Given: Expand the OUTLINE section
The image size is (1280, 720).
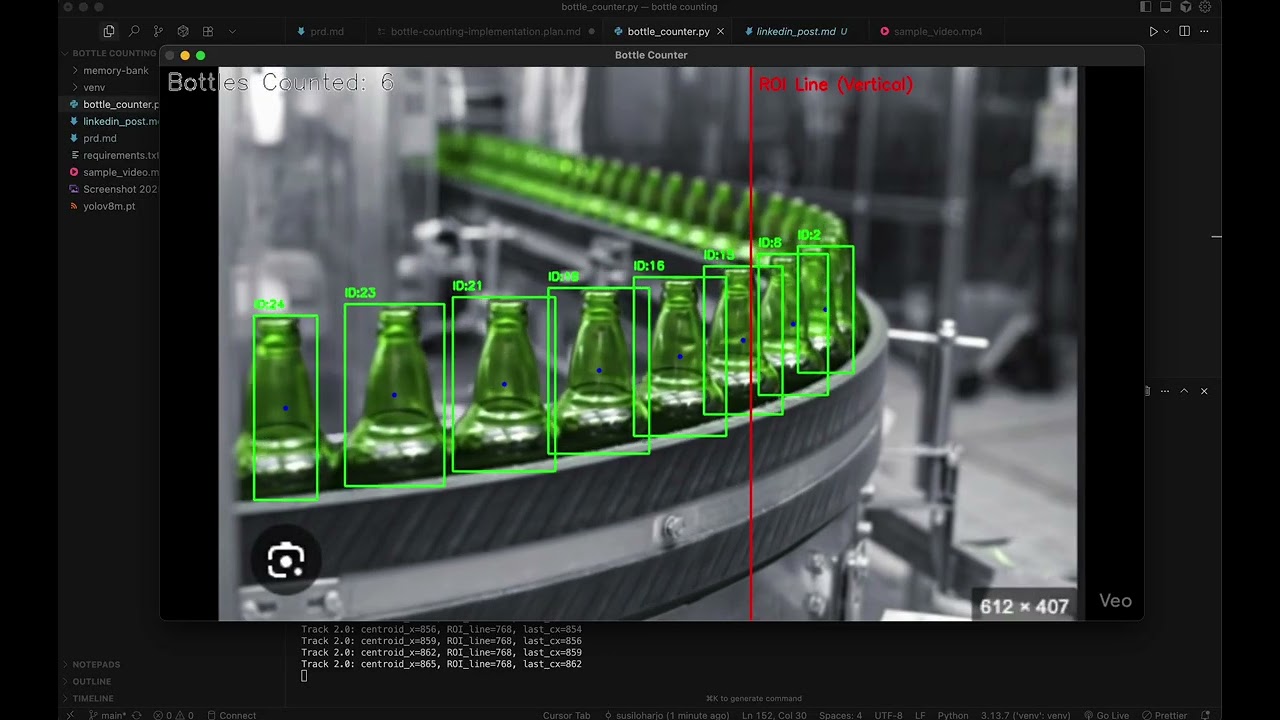Looking at the screenshot, I should point(91,681).
